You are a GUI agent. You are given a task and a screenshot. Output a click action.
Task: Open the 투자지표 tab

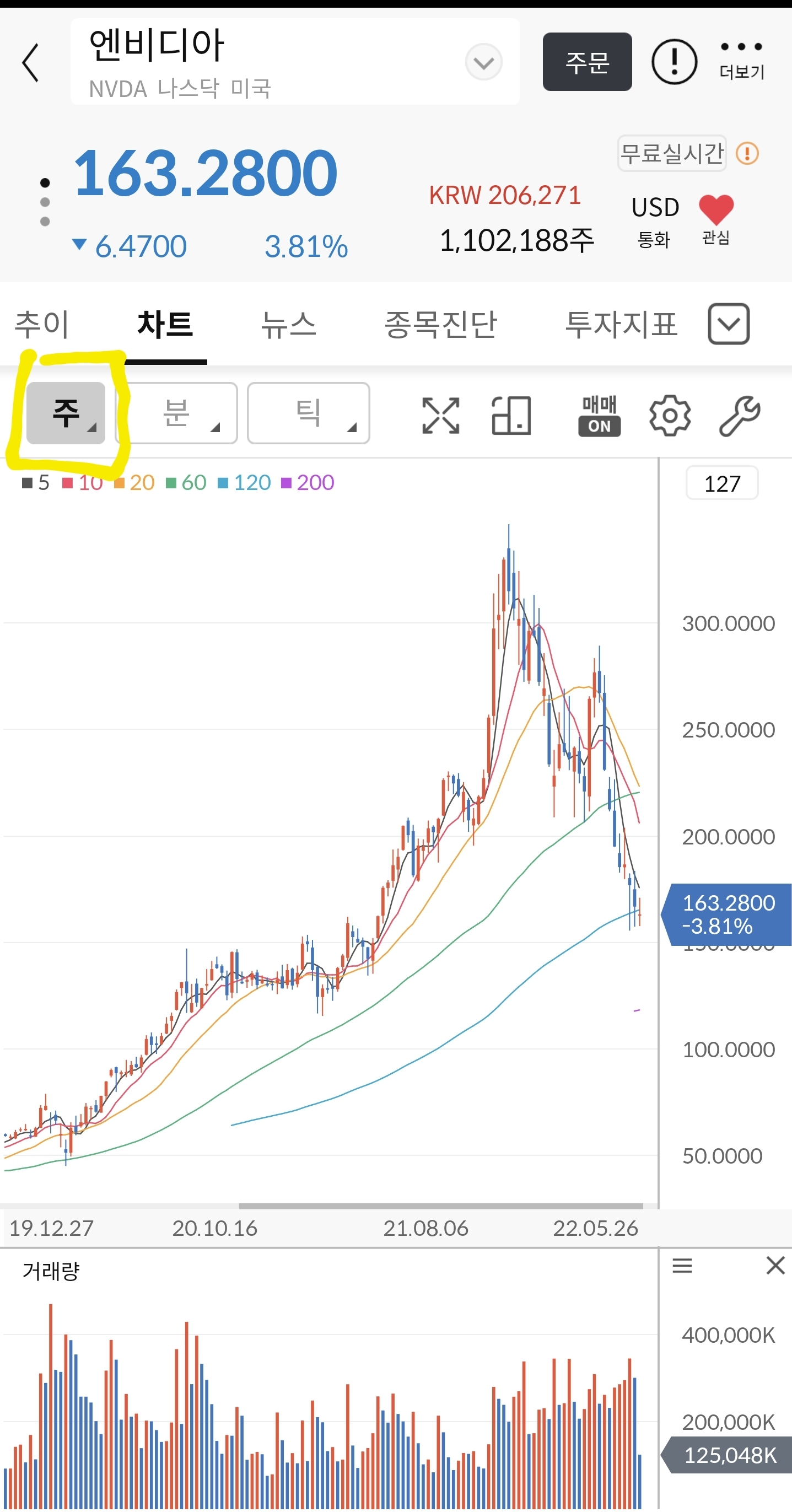621,324
